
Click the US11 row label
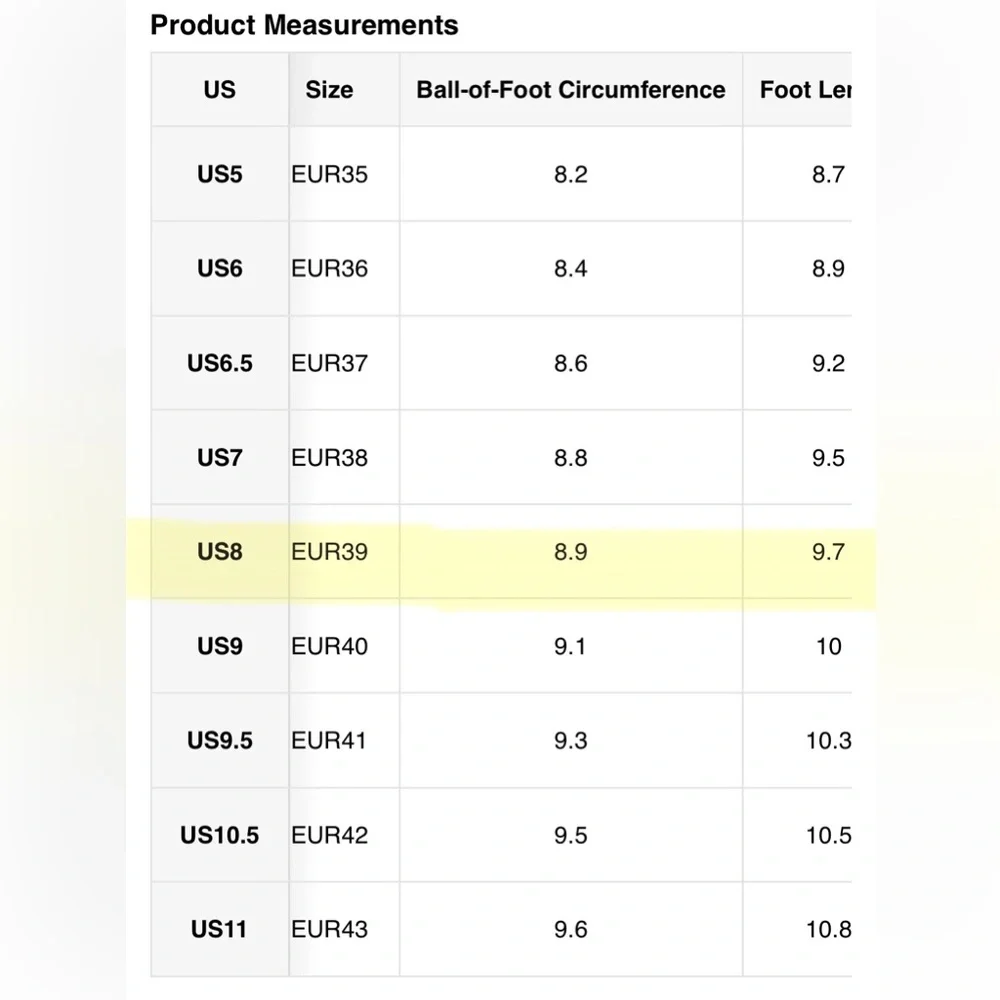[x=219, y=929]
